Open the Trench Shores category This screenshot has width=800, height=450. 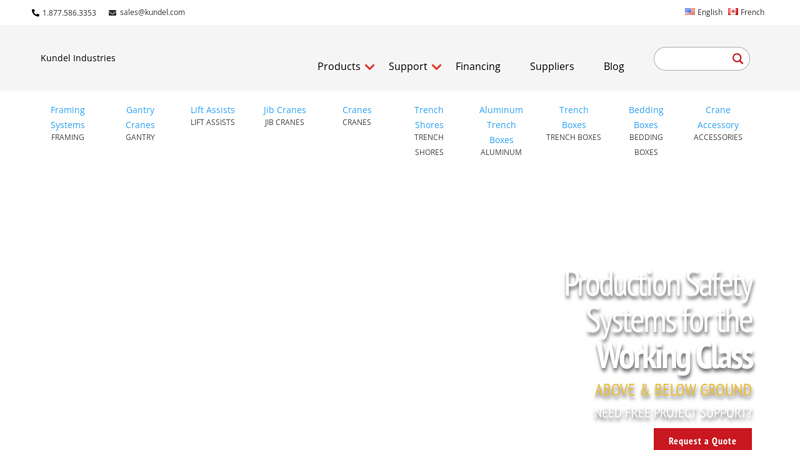(429, 117)
